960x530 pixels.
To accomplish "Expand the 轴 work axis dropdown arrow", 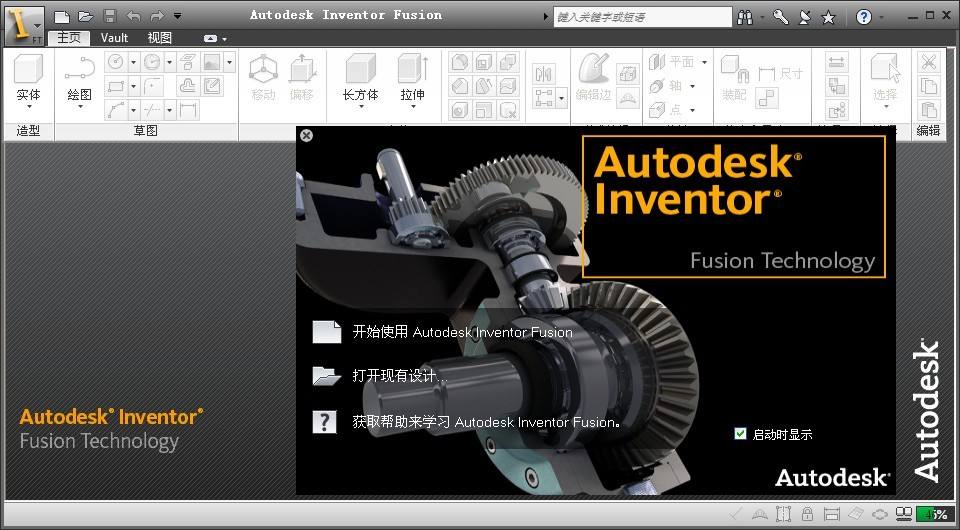I will tap(693, 86).
